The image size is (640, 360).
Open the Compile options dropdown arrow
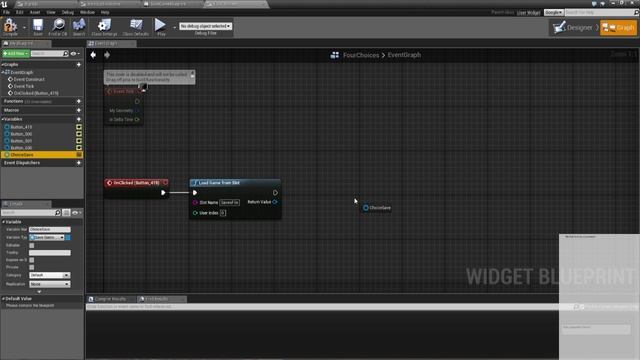pyautogui.click(x=24, y=27)
